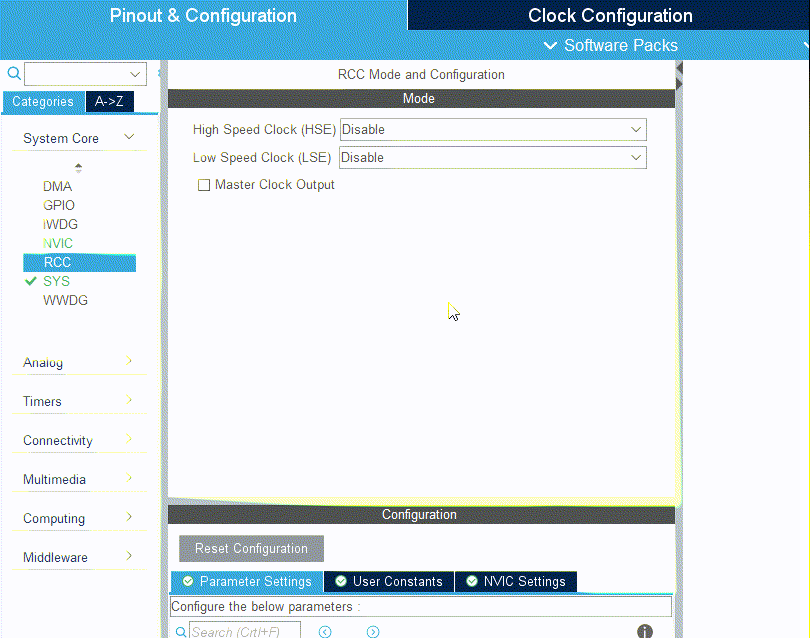The height and width of the screenshot is (638, 810).
Task: Click the search magnifier icon beside category filter
Action: 14,73
